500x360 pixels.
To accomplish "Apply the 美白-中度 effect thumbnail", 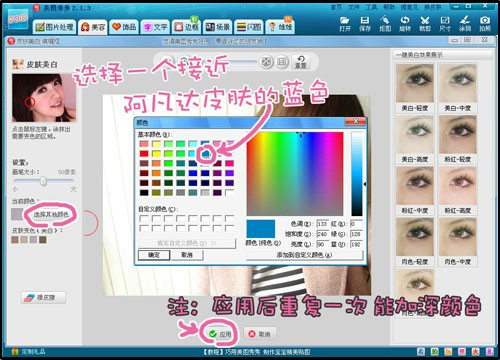I will [457, 83].
